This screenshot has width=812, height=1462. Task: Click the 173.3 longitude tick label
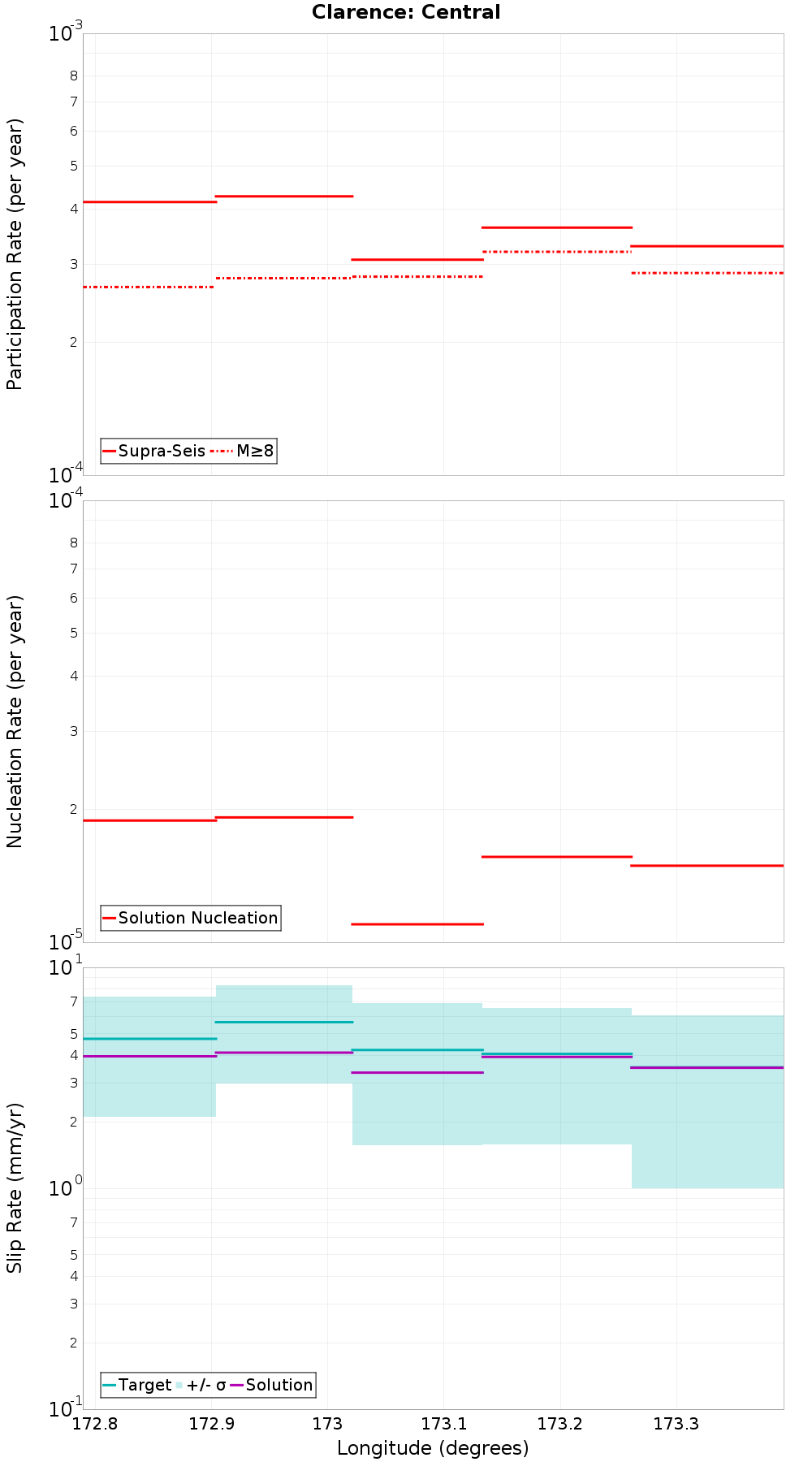coord(676,1424)
